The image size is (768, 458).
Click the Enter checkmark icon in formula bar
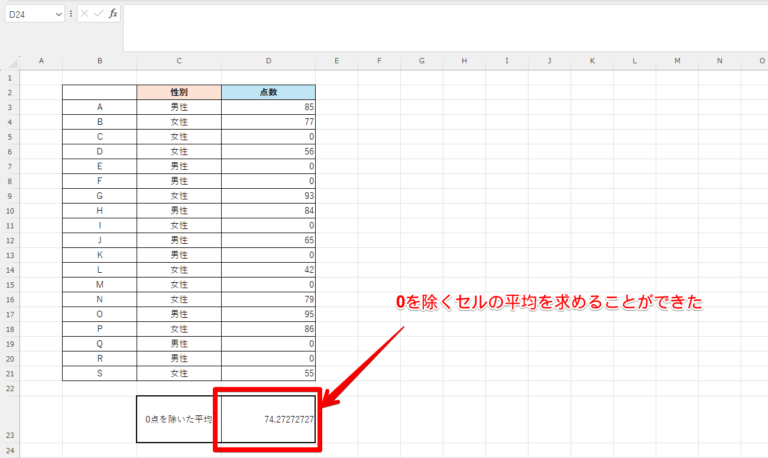click(x=98, y=14)
